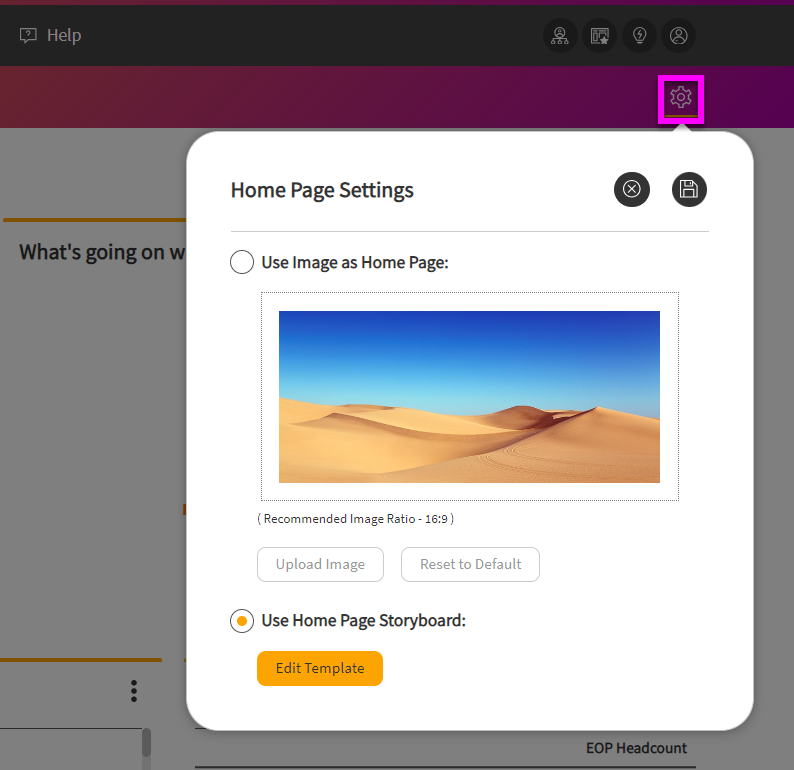
Task: Click the gear settings icon
Action: pyautogui.click(x=681, y=98)
